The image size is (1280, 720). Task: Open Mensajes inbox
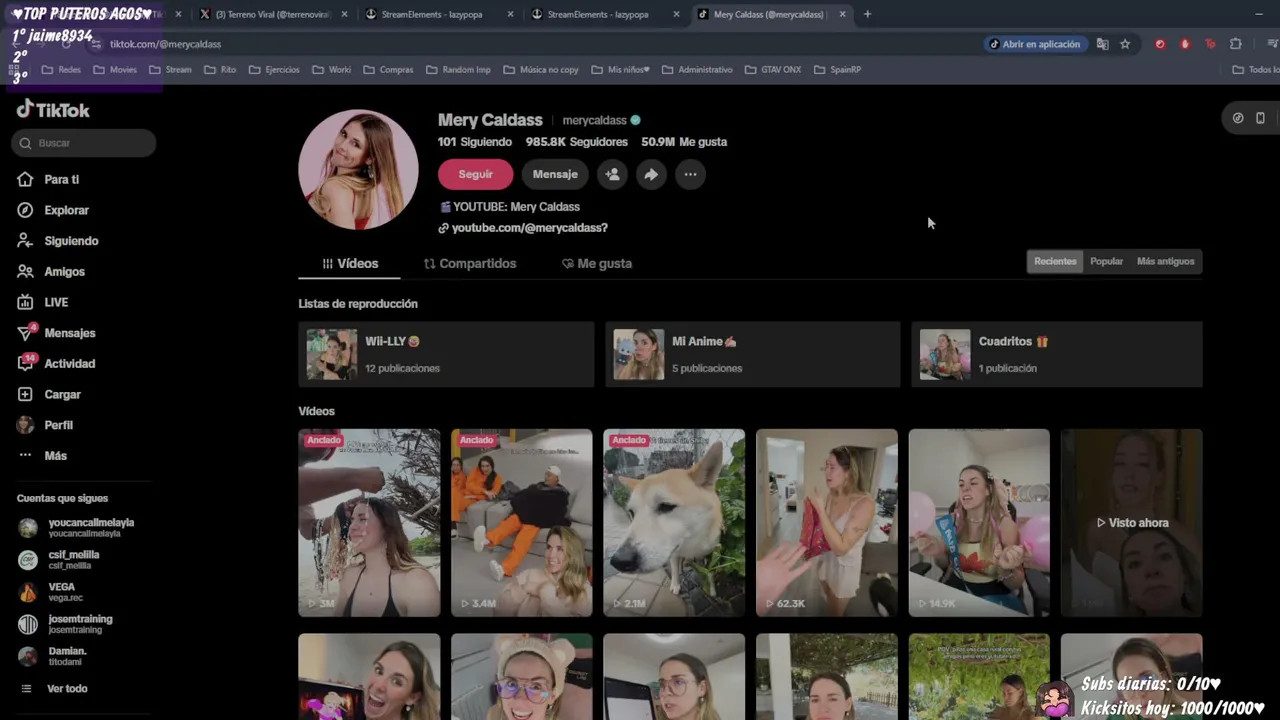tap(56, 333)
